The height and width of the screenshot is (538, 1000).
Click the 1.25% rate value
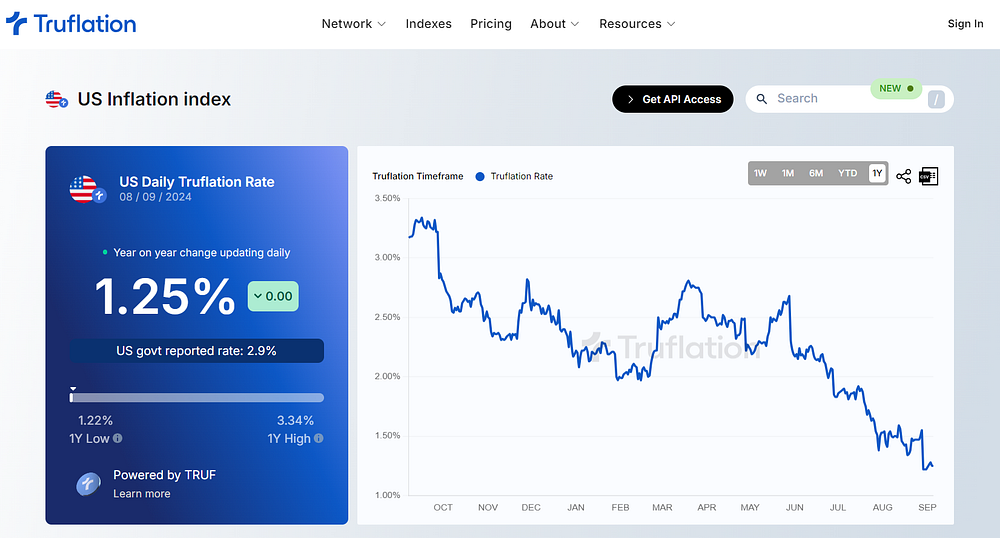pos(165,296)
